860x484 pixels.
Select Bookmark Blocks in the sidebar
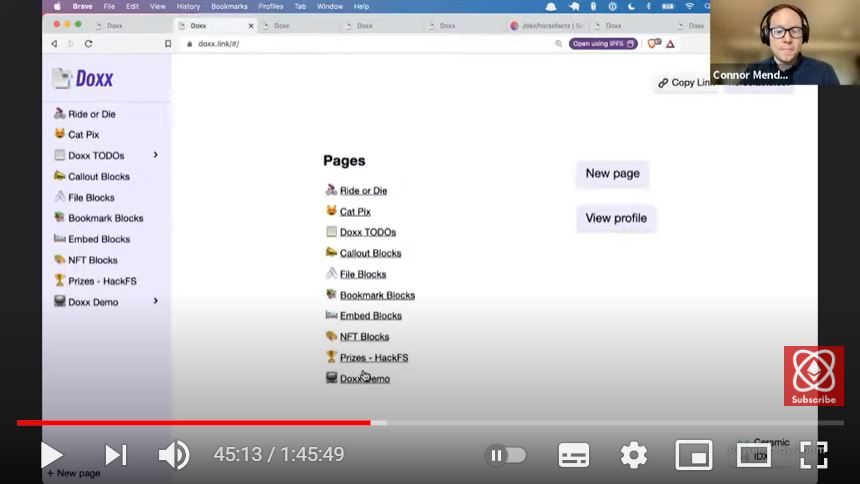105,218
